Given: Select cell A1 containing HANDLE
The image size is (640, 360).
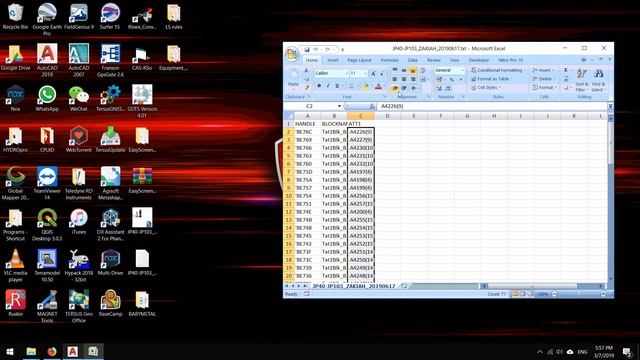Looking at the screenshot, I should (x=307, y=124).
